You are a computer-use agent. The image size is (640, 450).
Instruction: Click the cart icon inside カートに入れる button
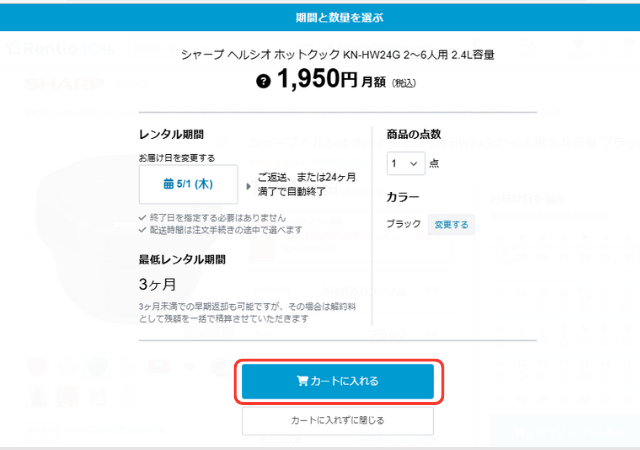302,381
